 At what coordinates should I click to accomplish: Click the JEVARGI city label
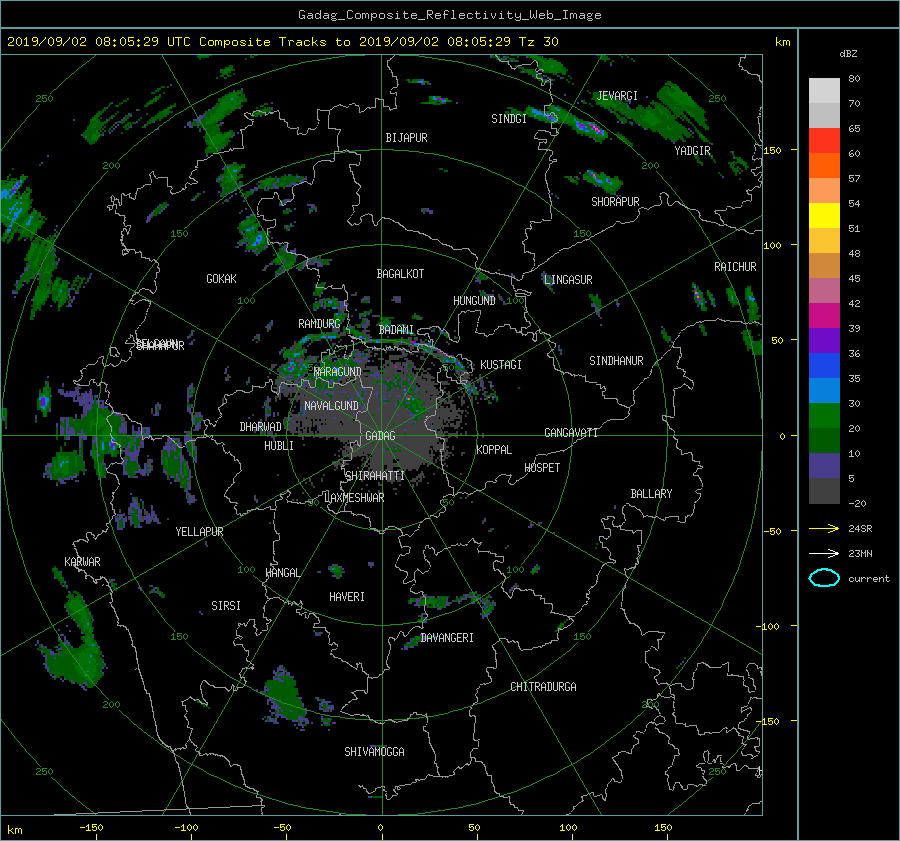click(x=617, y=96)
